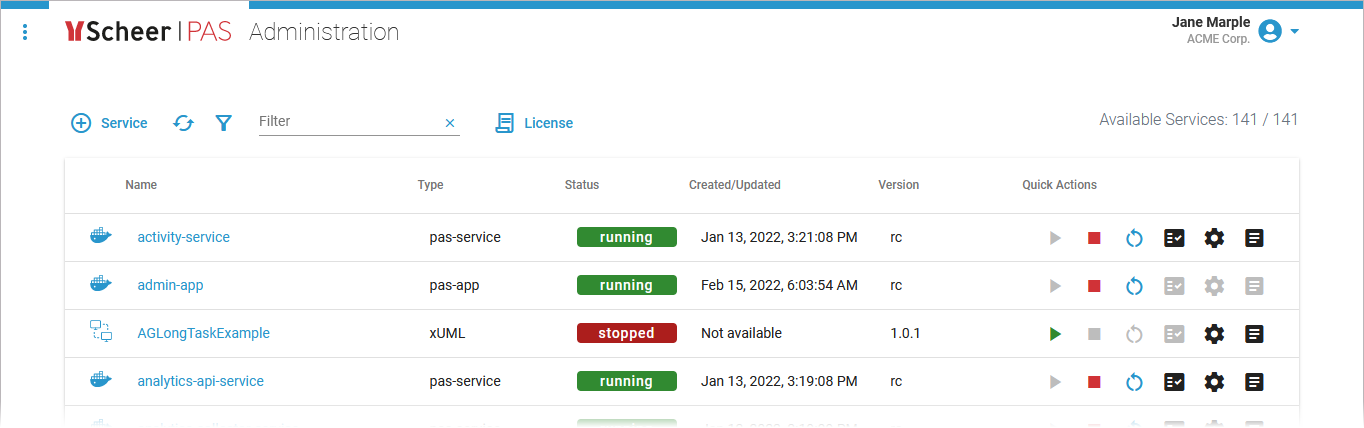Sort services by Status column header
The width and height of the screenshot is (1364, 428).
[x=582, y=185]
